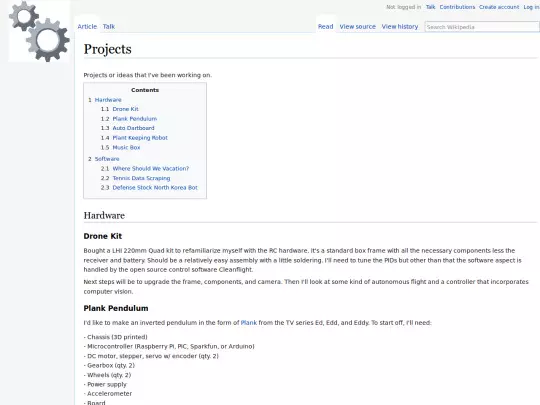Jump to Music Box contents entry

[x=126, y=147]
